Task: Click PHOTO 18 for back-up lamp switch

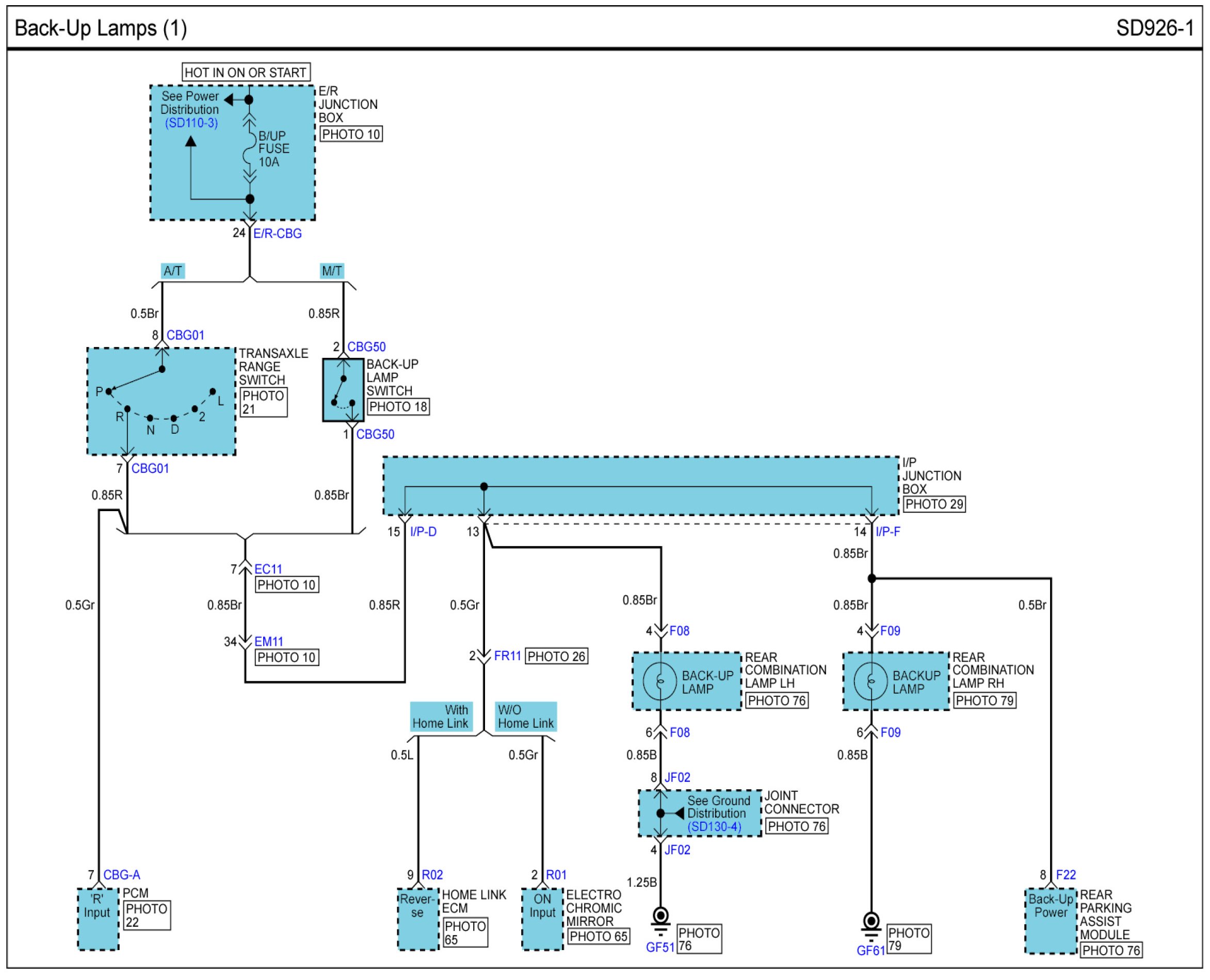Action: pyautogui.click(x=398, y=407)
